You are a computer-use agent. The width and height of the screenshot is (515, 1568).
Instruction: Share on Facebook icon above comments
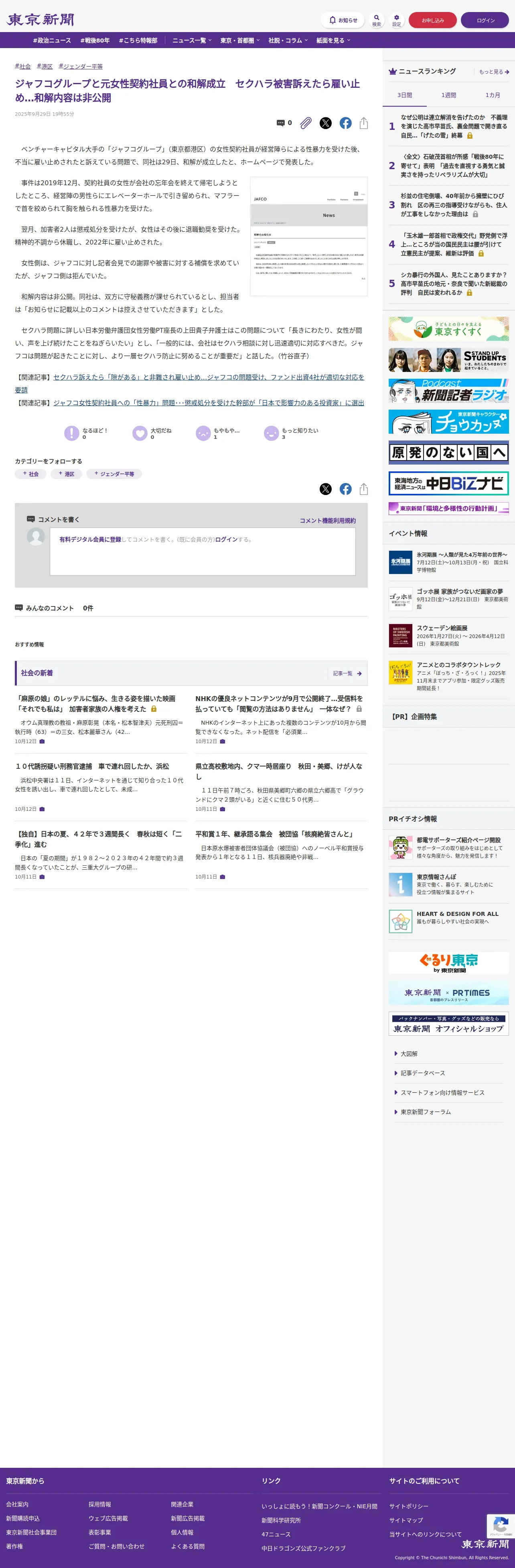coord(346,489)
